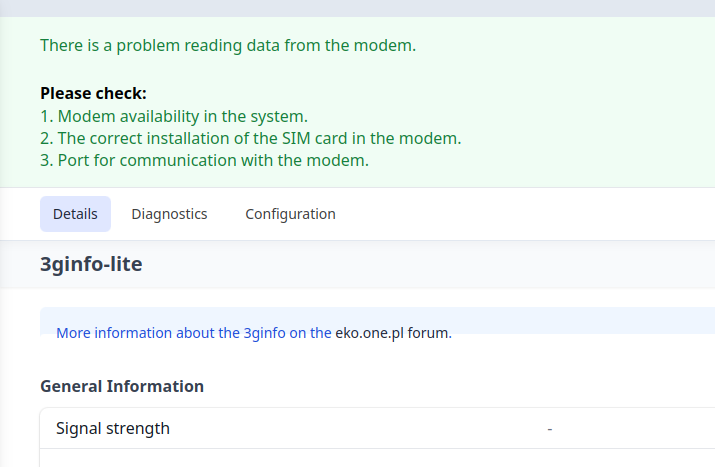Click the 3ginfo-lite page heading
Viewport: 715px width, 467px height.
(x=91, y=264)
